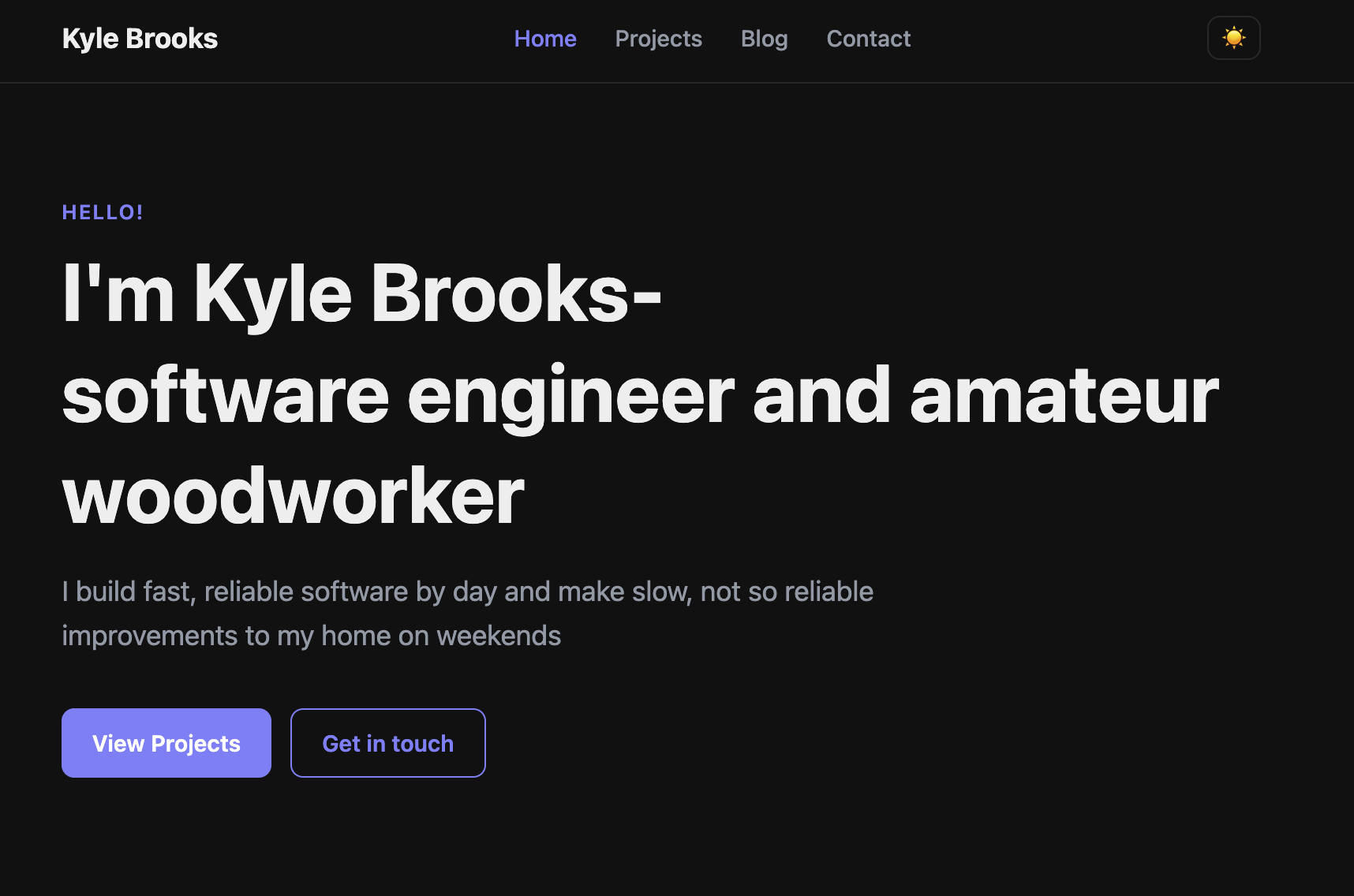Select the HELLO! eyebrow text

click(x=103, y=212)
